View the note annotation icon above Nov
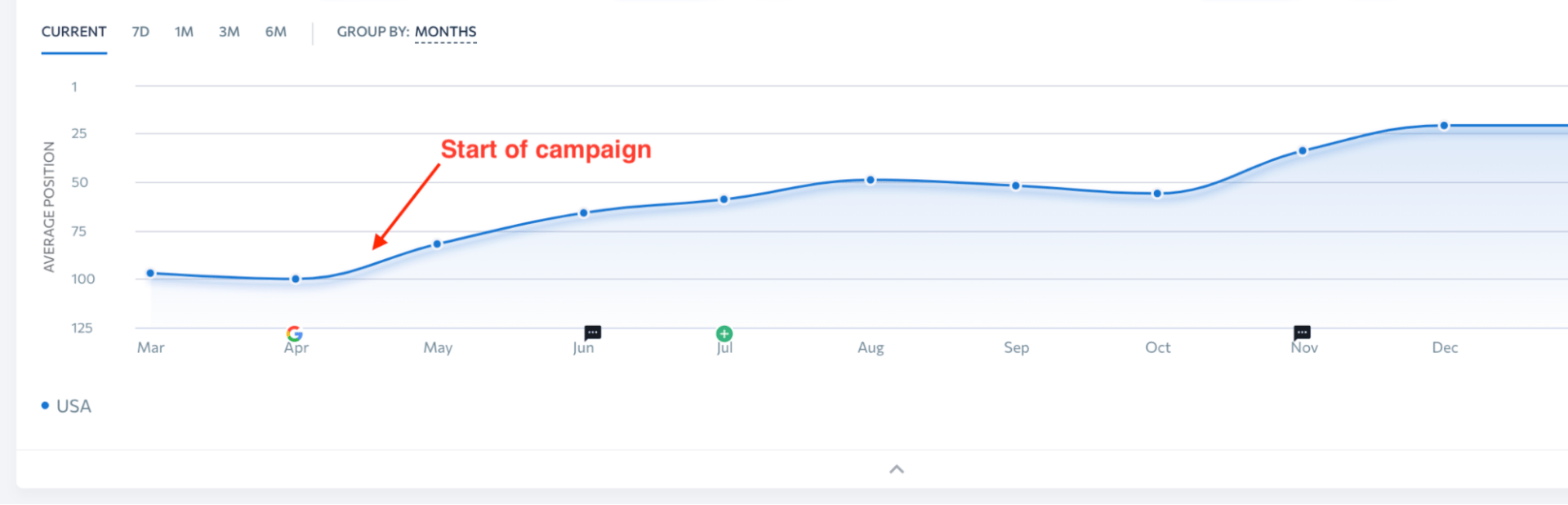 1302,332
